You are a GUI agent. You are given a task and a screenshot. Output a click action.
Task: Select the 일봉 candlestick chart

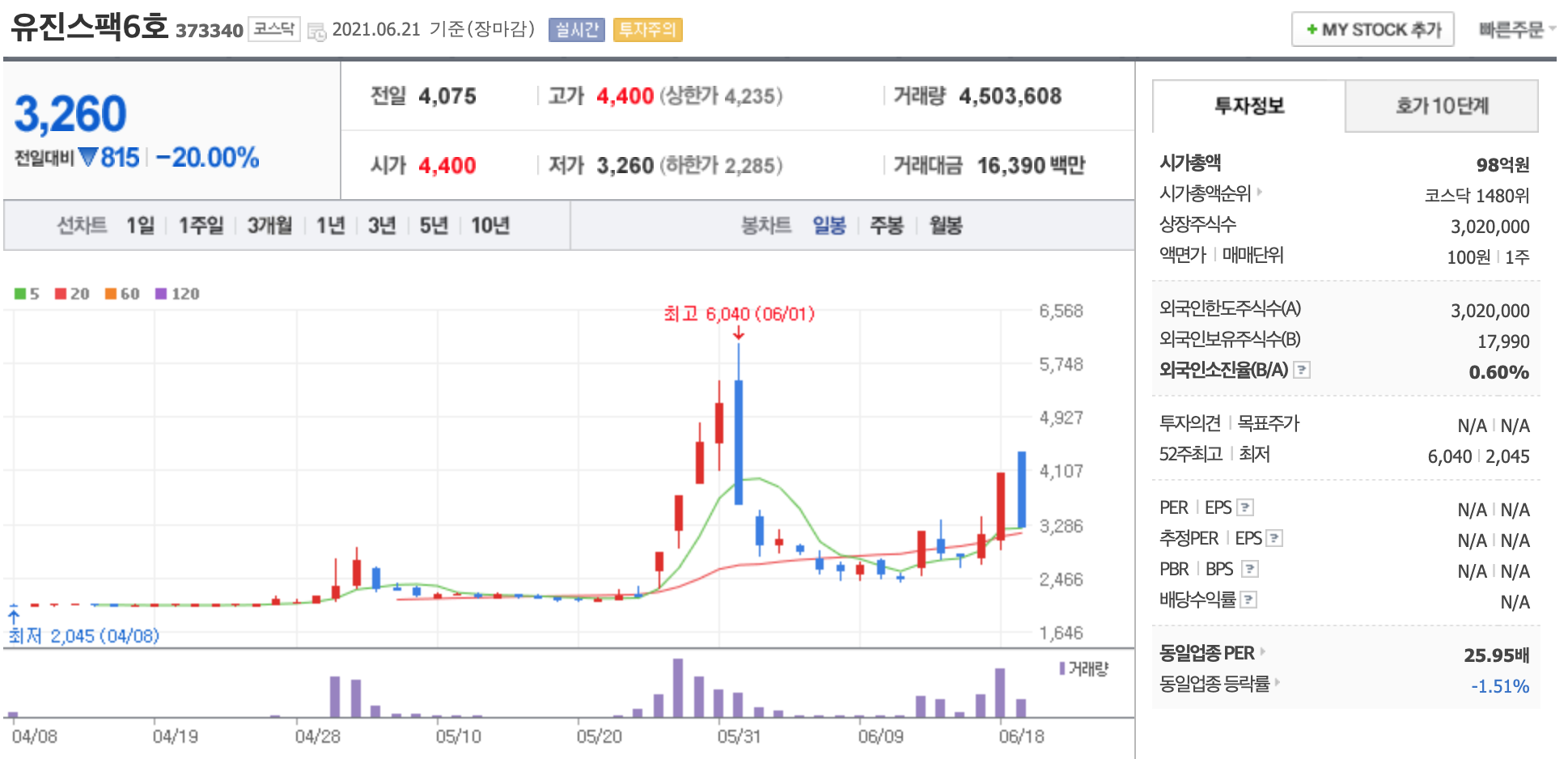point(829,225)
